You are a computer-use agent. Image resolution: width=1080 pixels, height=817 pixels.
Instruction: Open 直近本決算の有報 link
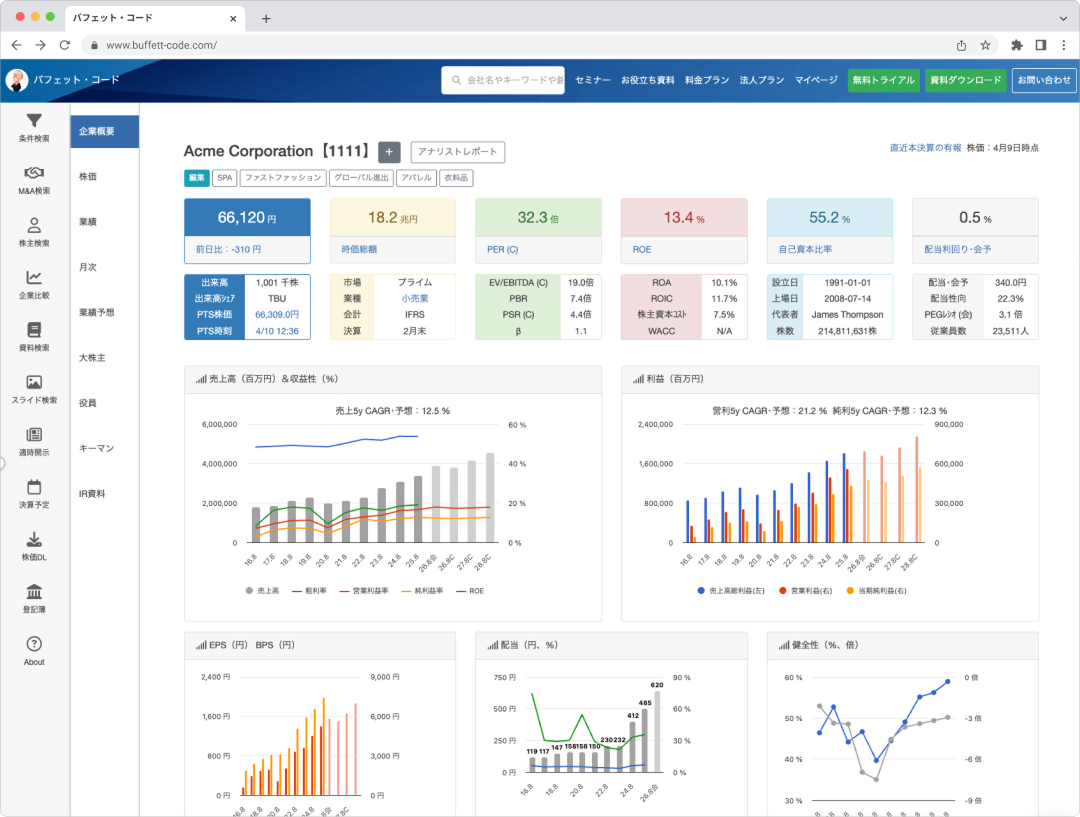(925, 148)
